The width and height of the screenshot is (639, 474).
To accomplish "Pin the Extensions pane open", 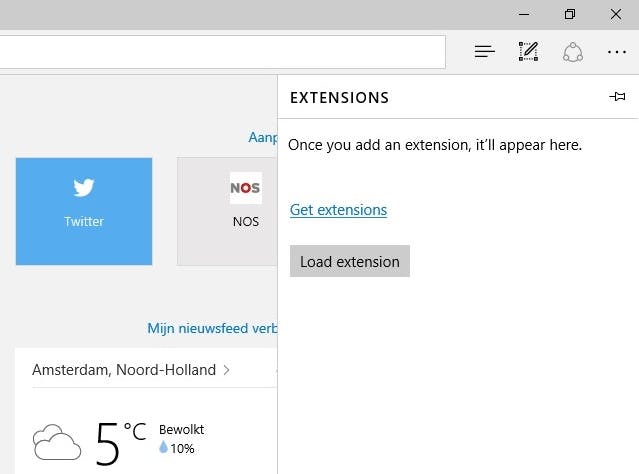I will click(x=617, y=97).
